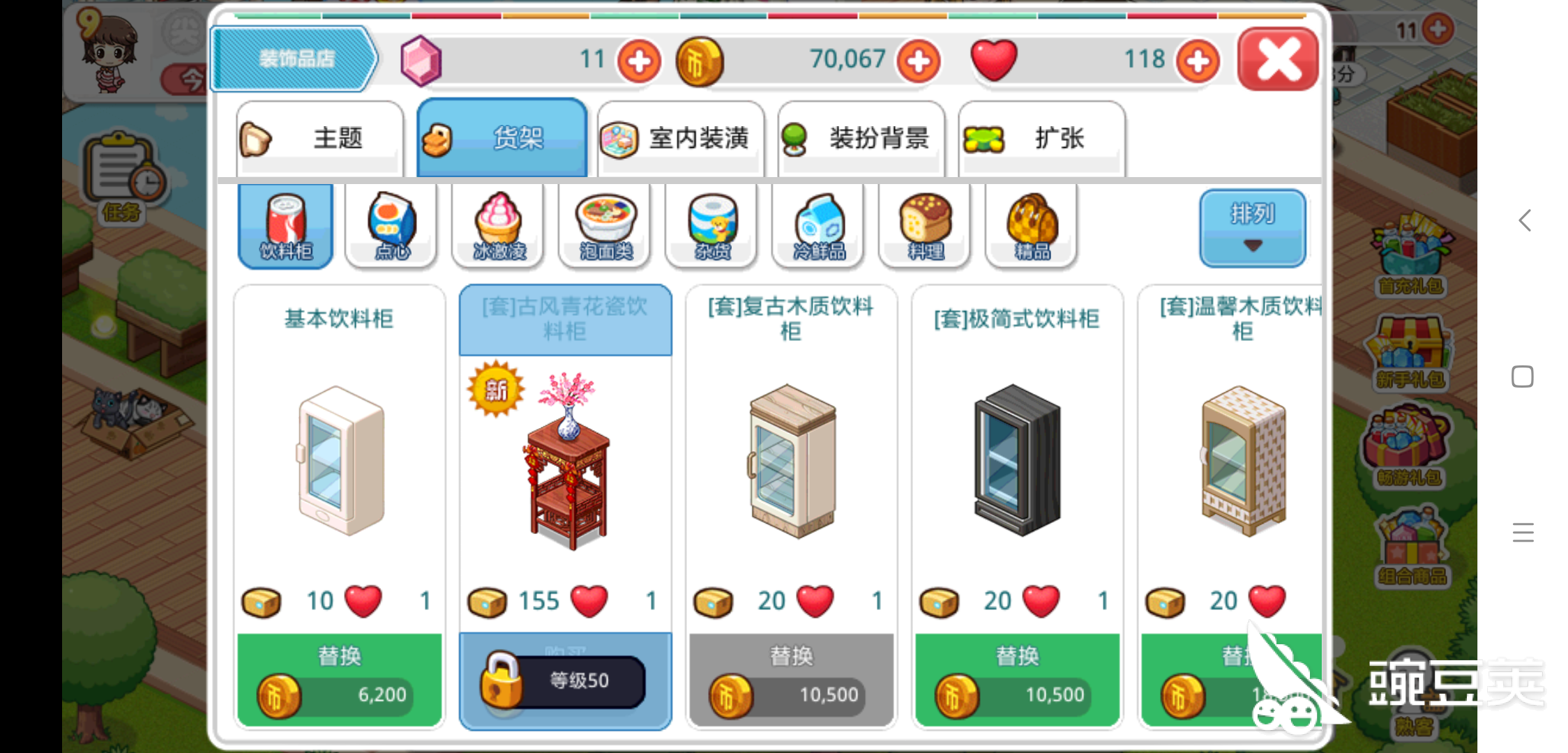Viewport: 1568px width, 753px height.
Task: Replace with 基本饮料柜 for 6,200 coins
Action: coord(340,680)
